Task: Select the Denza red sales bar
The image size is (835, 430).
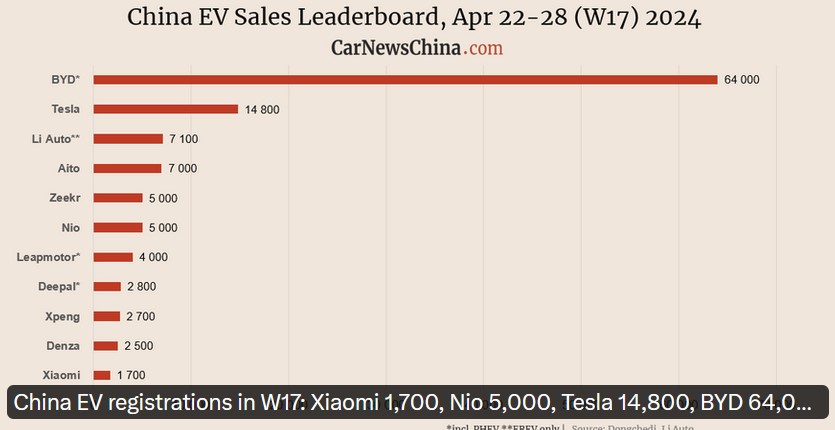Action: 106,346
